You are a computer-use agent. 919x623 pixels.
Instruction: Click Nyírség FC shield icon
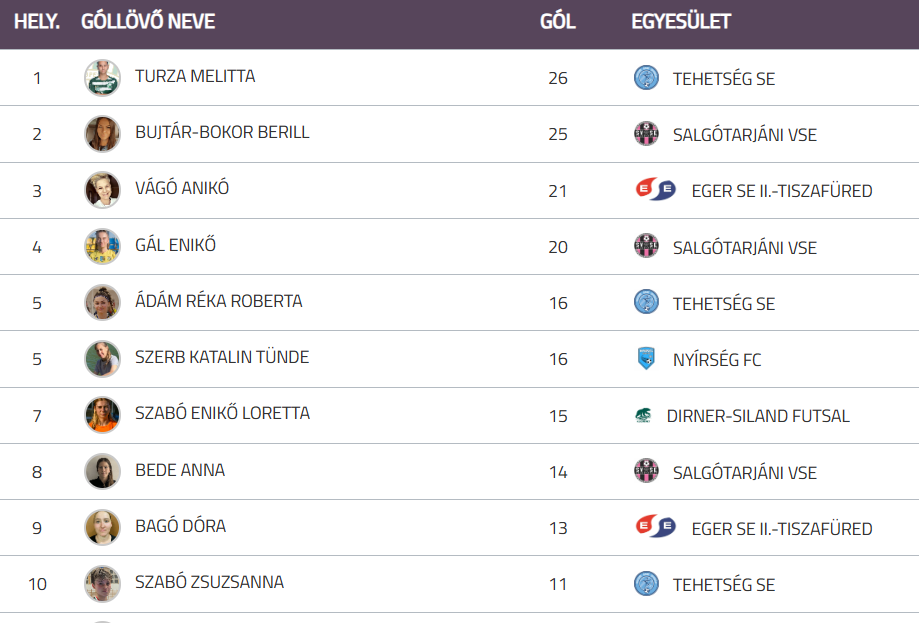[x=646, y=359]
